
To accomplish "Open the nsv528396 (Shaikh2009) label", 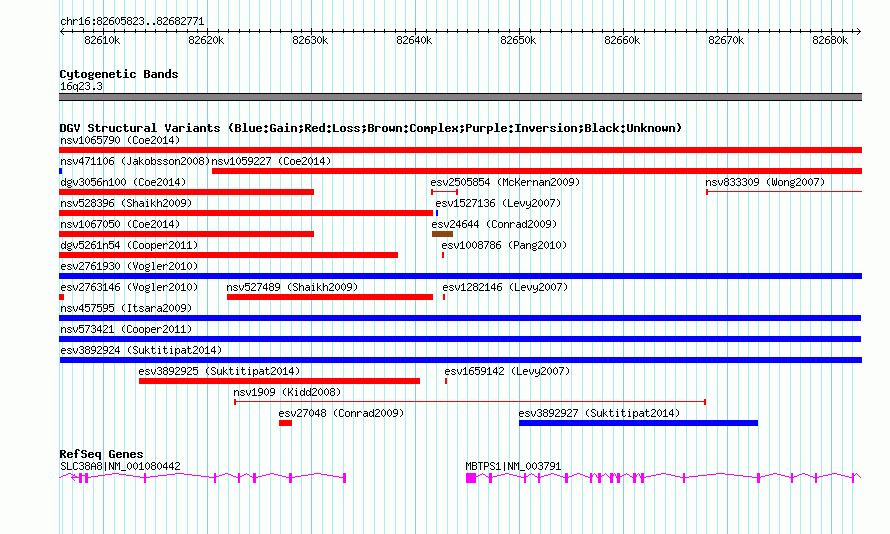I will (126, 203).
